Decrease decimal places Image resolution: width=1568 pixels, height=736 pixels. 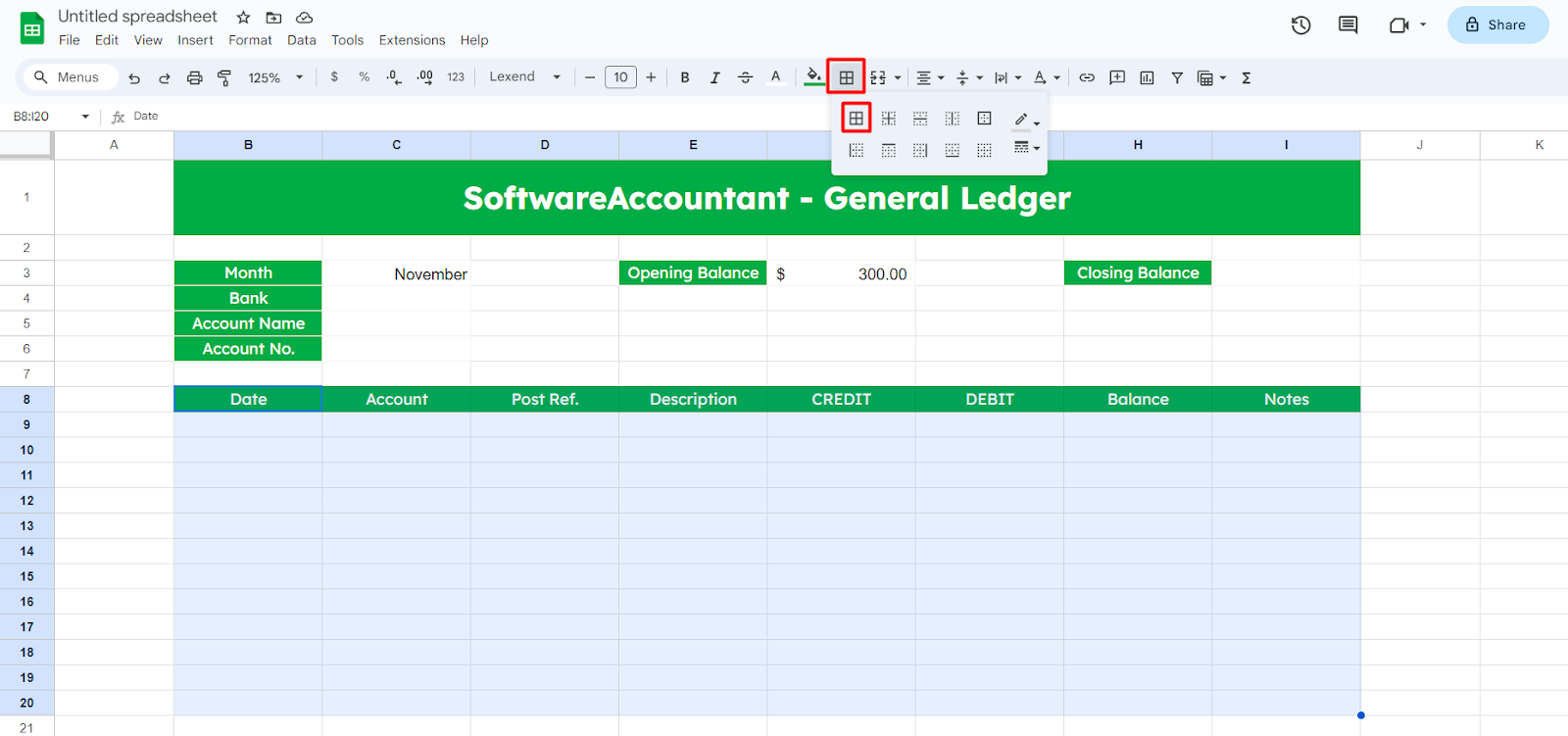click(x=394, y=76)
